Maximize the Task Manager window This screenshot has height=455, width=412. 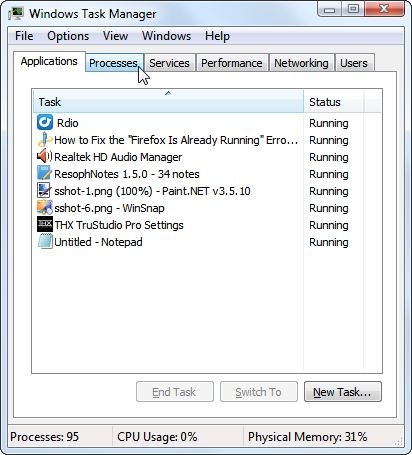(353, 9)
